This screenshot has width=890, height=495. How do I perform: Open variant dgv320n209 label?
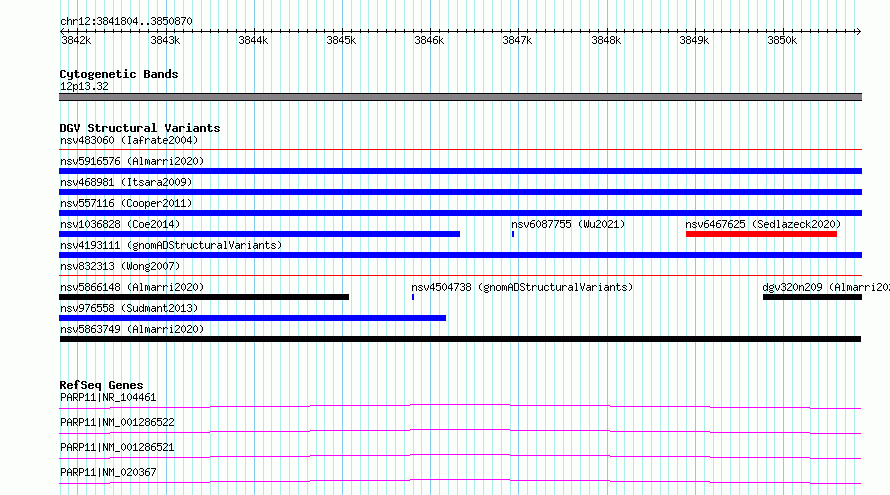coord(826,287)
